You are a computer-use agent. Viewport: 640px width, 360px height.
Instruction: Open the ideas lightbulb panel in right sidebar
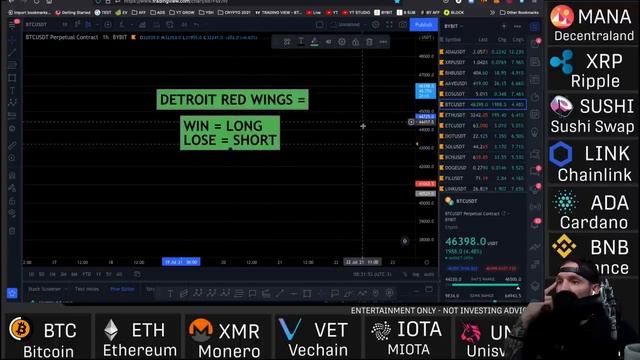[535, 132]
